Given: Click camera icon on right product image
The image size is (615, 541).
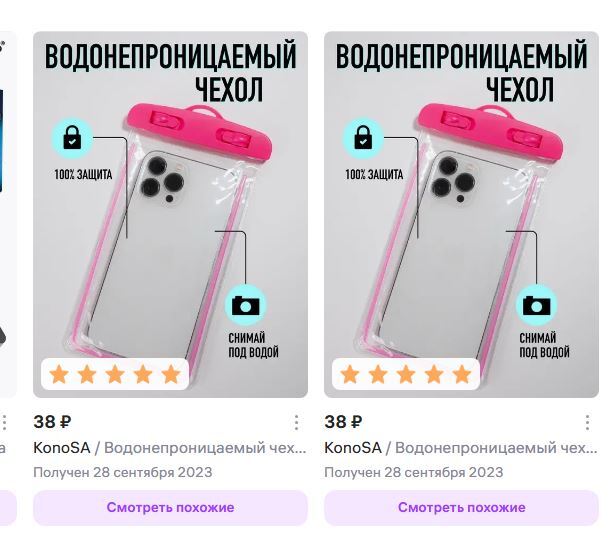Looking at the screenshot, I should (x=537, y=305).
